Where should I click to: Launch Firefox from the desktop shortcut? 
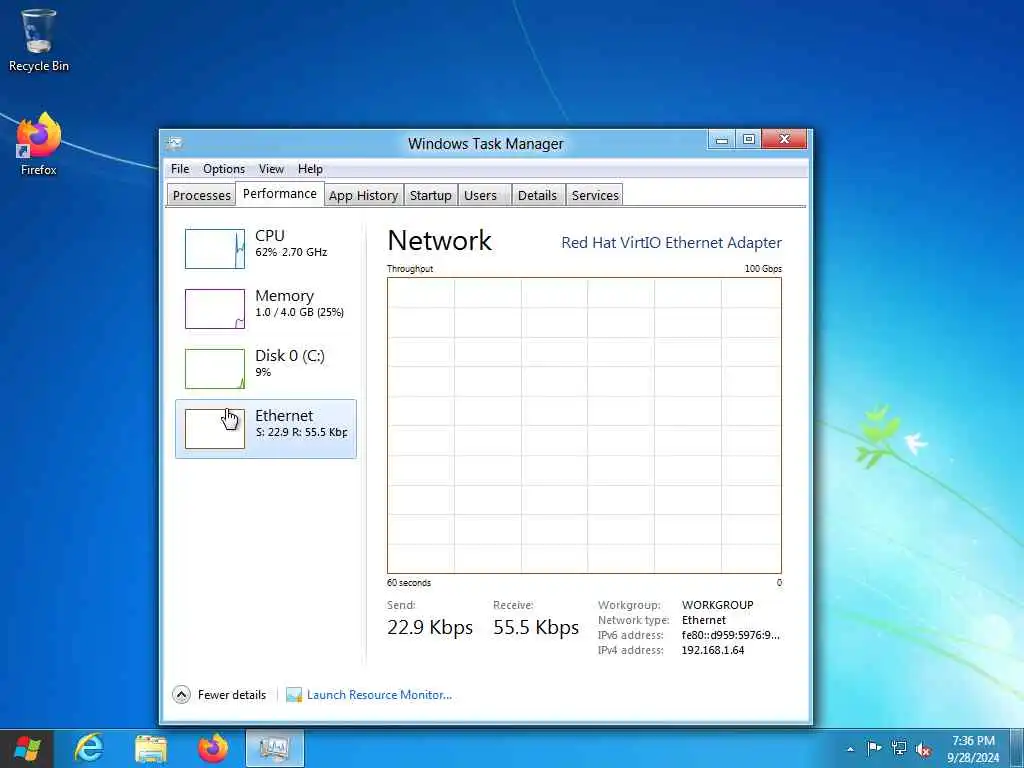(x=39, y=144)
